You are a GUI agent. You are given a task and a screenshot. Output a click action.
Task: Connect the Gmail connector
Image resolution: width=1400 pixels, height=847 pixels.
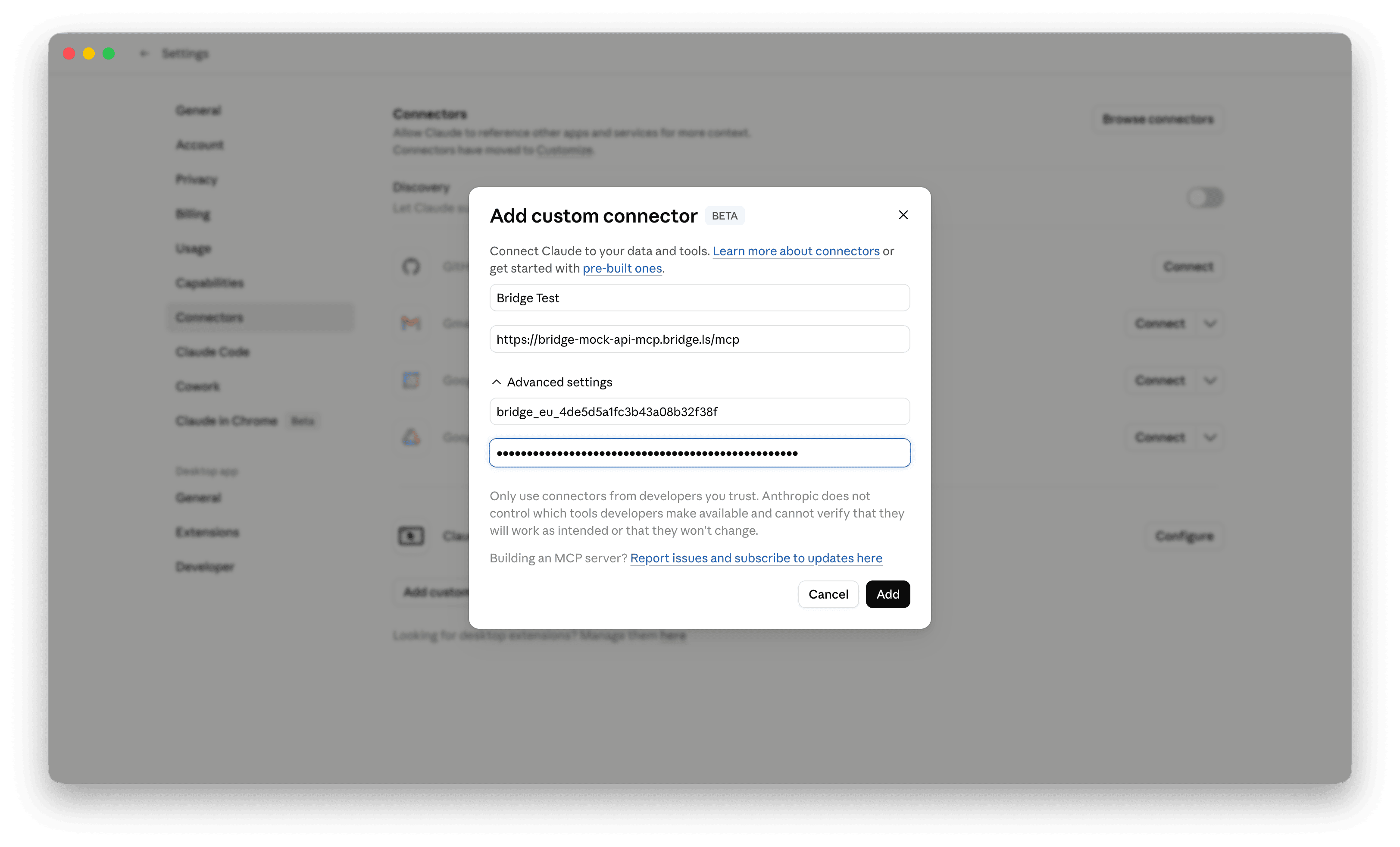coord(1159,323)
